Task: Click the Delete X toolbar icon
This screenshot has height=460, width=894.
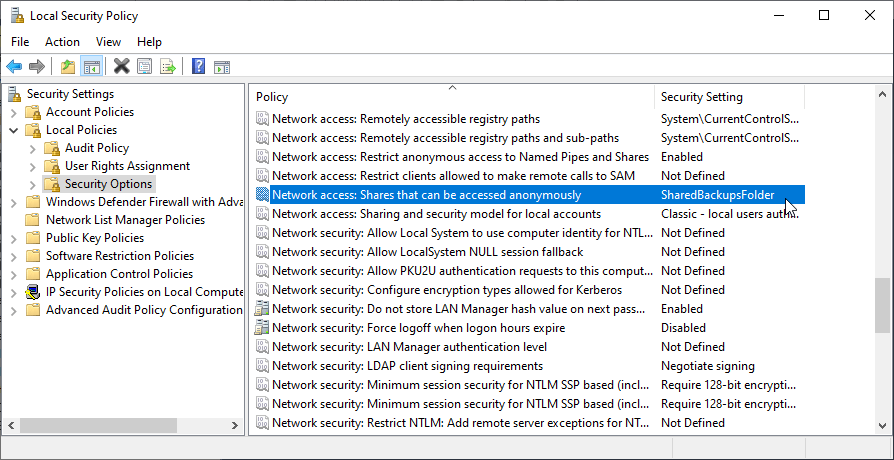Action: point(121,67)
